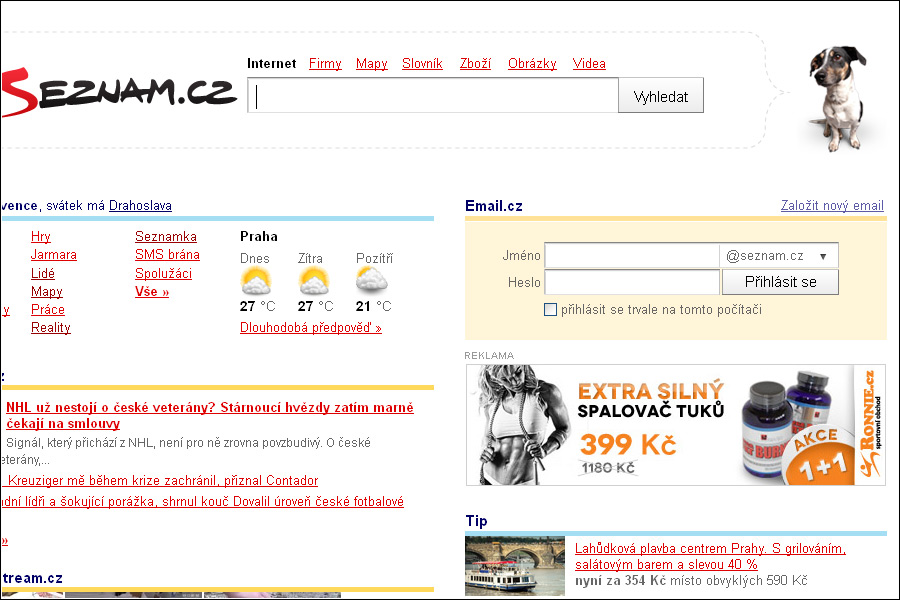The image size is (900, 600).
Task: Switch to the Zboží search tab
Action: coord(475,64)
